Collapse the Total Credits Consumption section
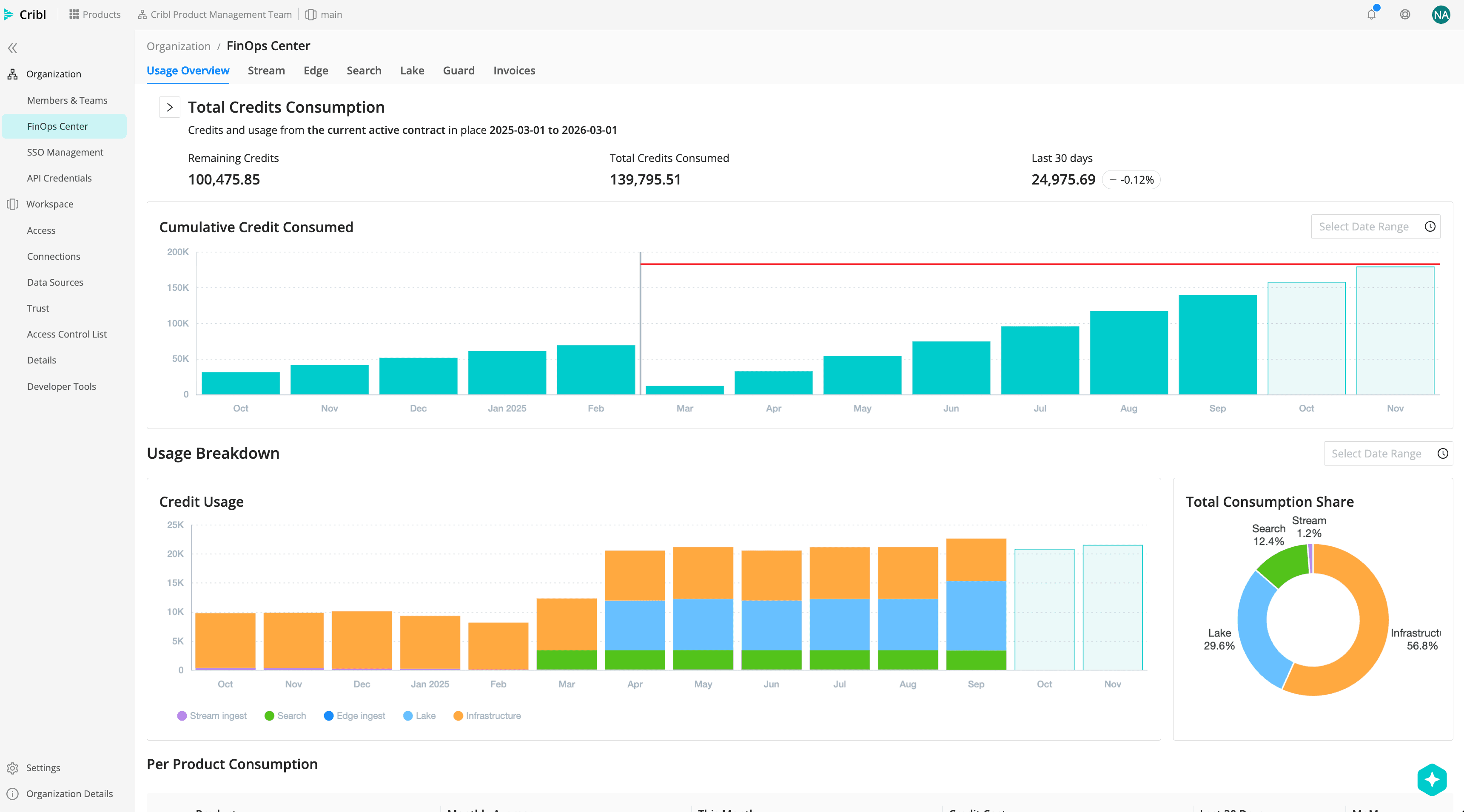 pyautogui.click(x=169, y=107)
